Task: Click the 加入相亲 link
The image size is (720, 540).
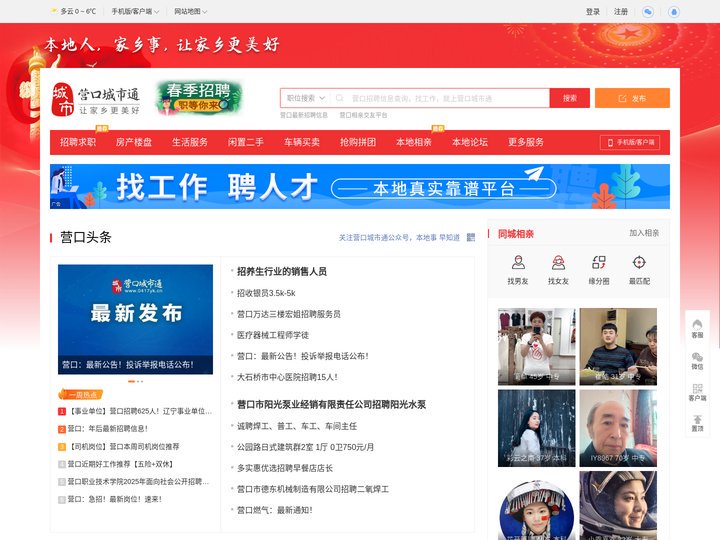Action: 644,233
